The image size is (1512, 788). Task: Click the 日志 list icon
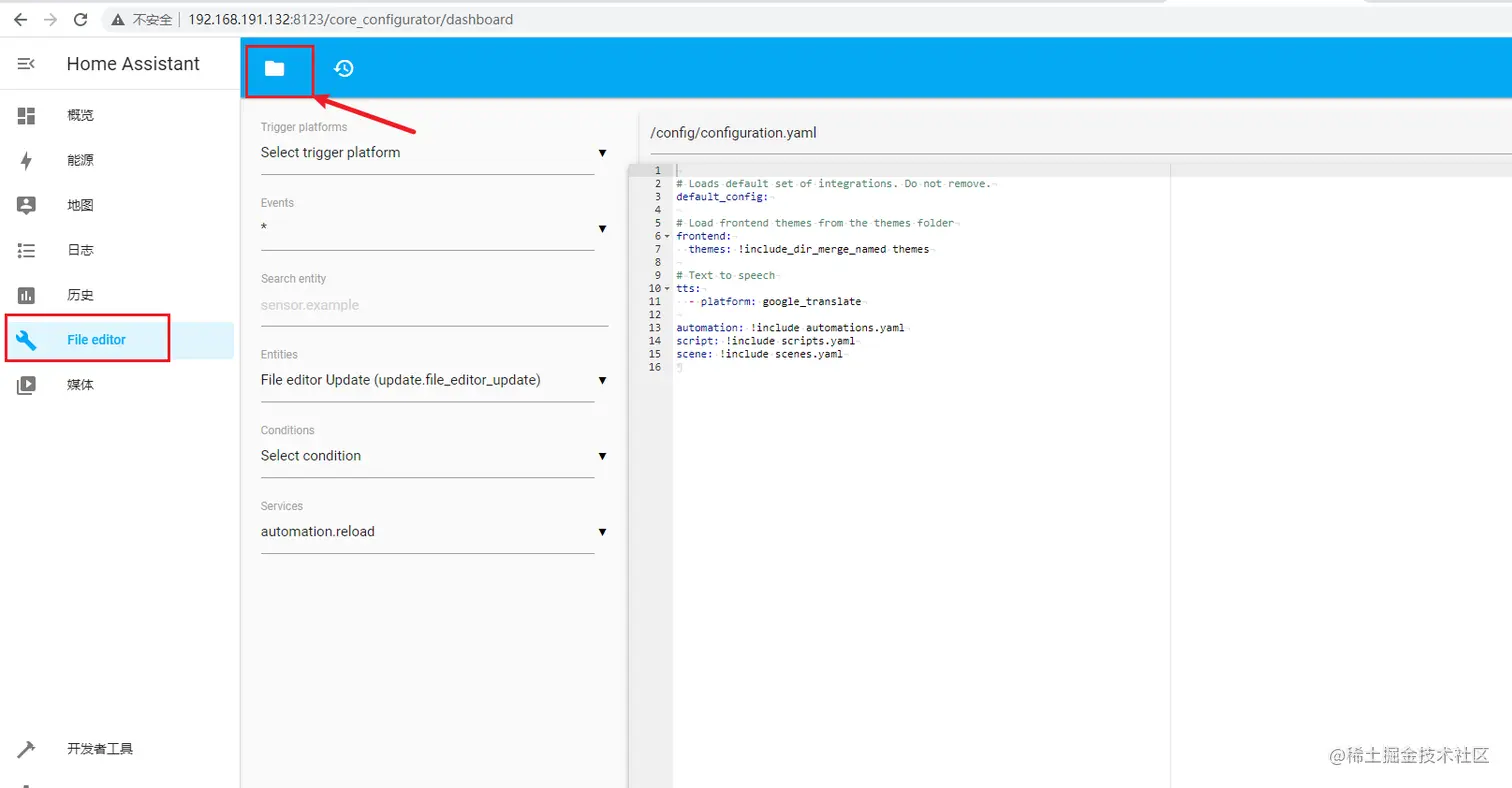pyautogui.click(x=27, y=250)
